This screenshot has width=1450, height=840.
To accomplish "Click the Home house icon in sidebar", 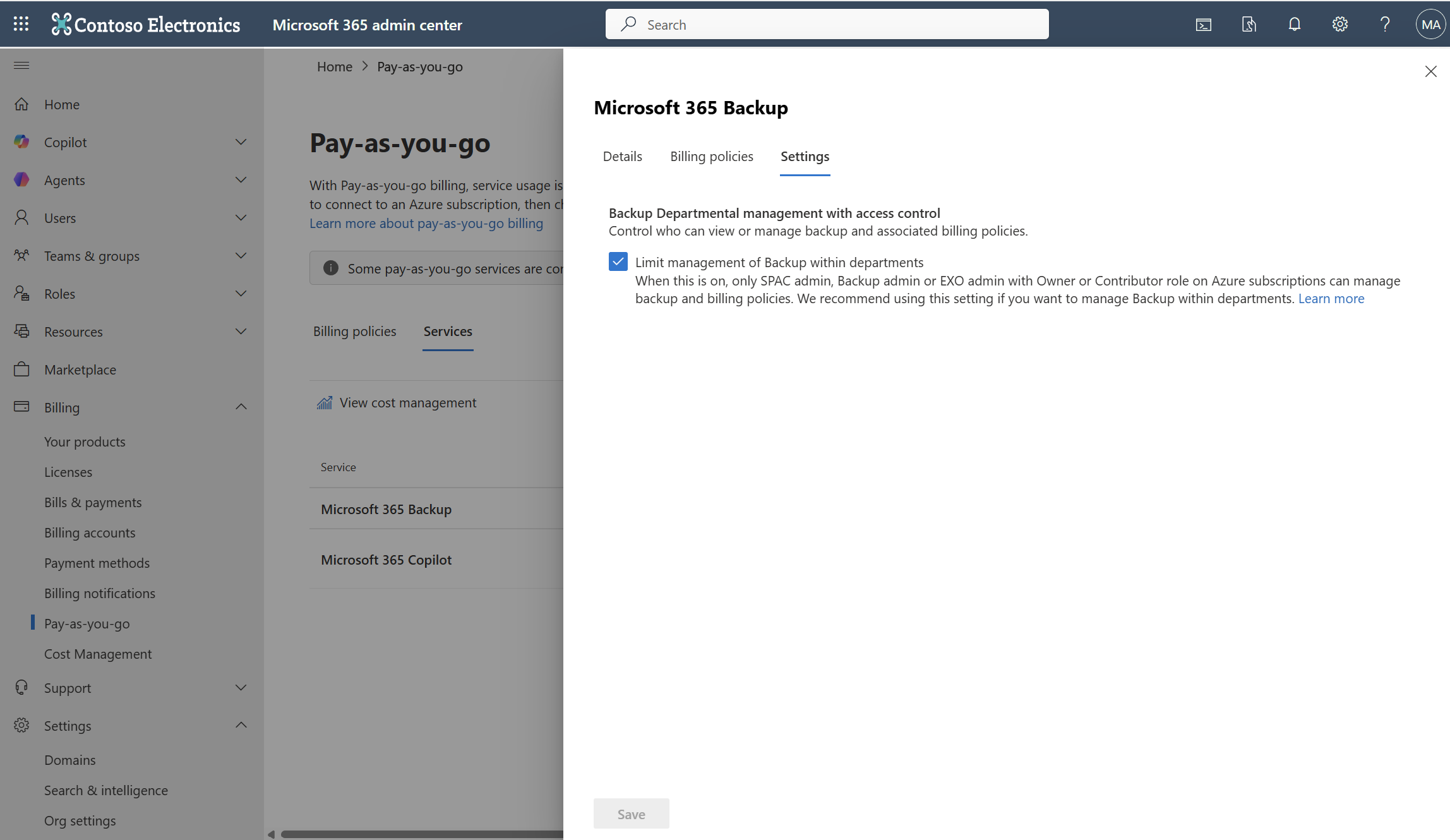I will tap(21, 104).
